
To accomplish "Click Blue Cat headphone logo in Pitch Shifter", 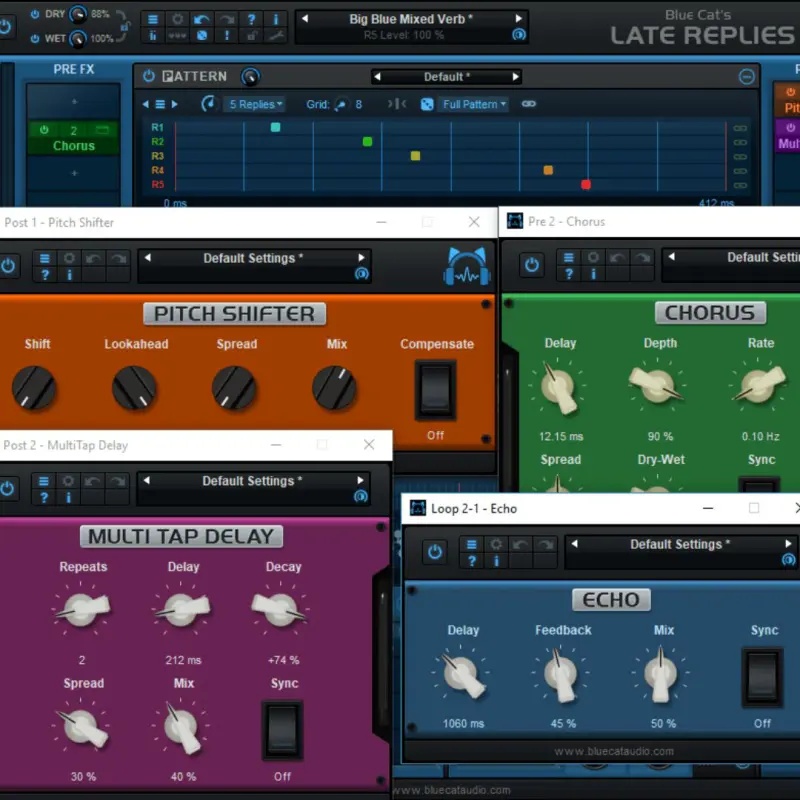I will (x=466, y=266).
